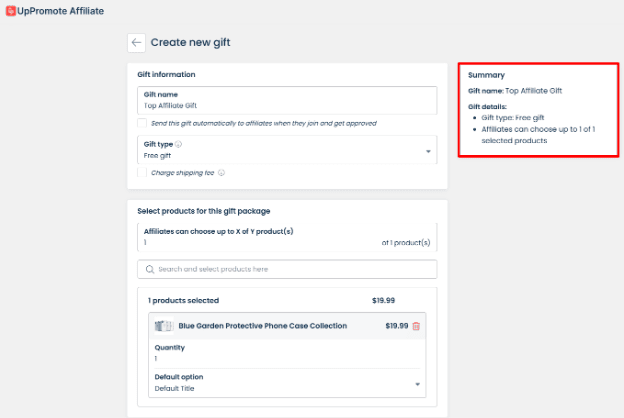Click the 1 products selected label
The width and height of the screenshot is (624, 418).
(183, 300)
